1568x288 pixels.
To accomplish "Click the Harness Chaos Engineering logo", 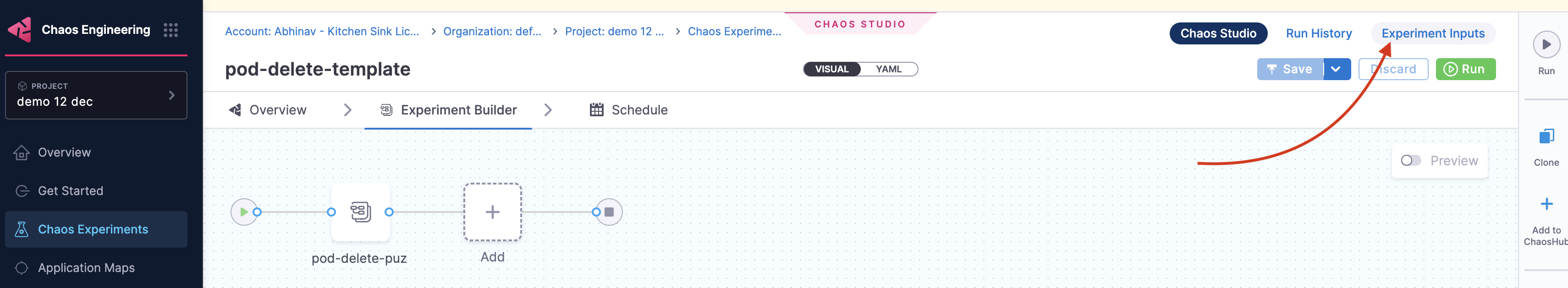I will [x=20, y=30].
